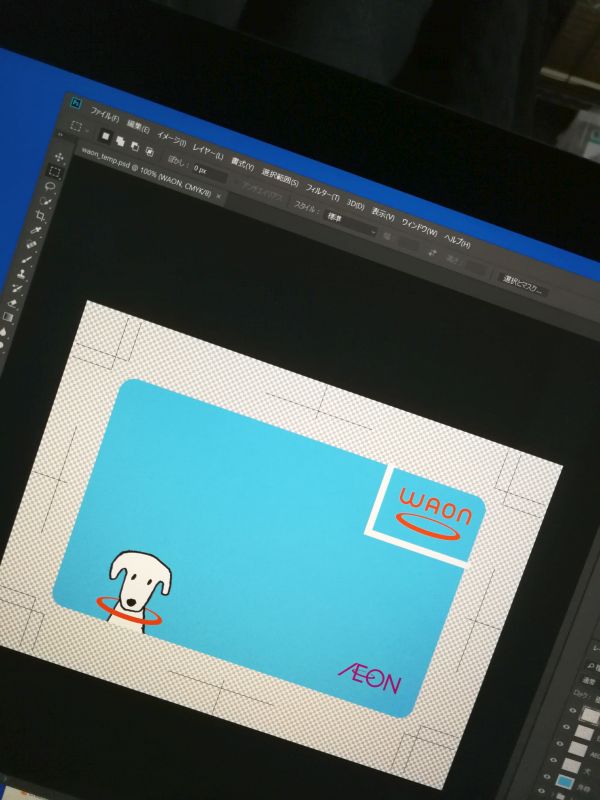600x800 pixels.
Task: Select the History Brush tool
Action: coord(17,289)
